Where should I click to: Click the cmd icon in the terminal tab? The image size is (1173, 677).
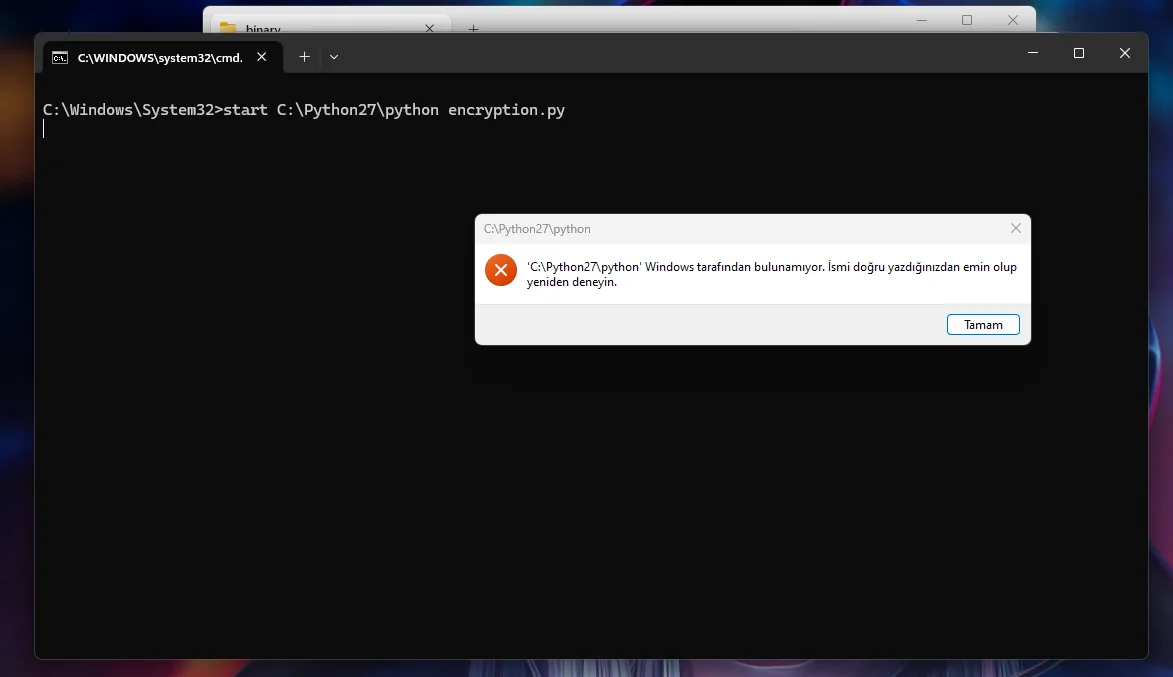(x=60, y=57)
